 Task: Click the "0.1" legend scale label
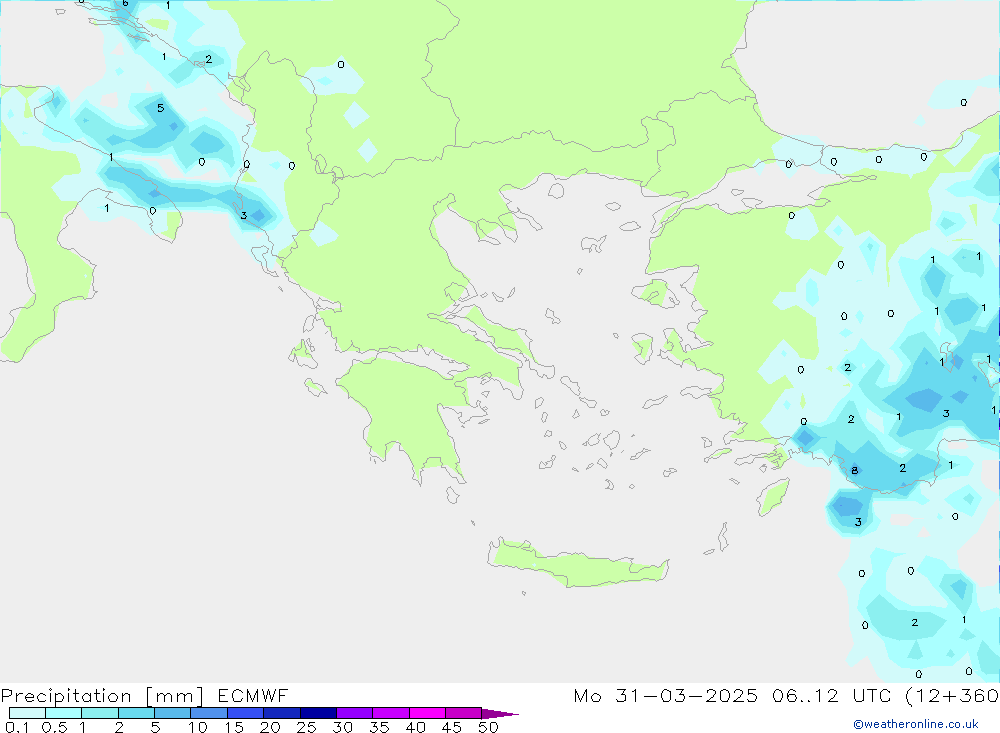(17, 727)
